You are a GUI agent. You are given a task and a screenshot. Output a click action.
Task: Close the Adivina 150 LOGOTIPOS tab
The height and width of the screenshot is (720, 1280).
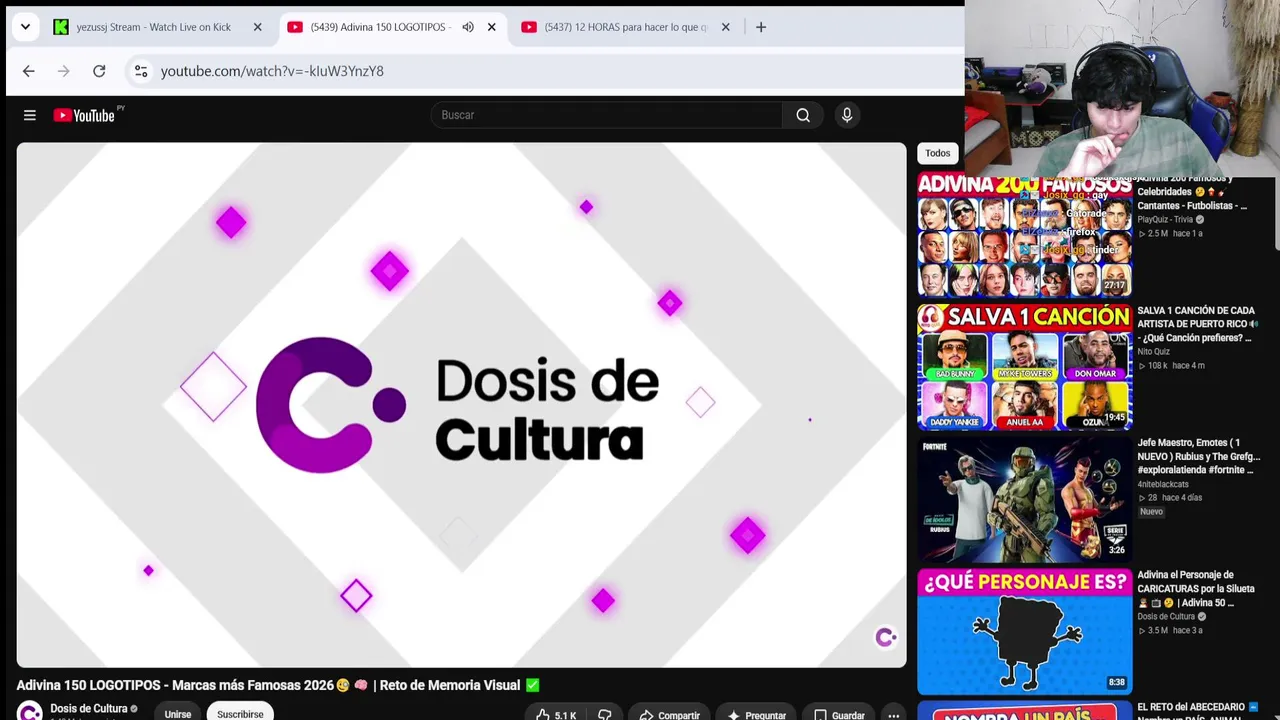coord(491,27)
